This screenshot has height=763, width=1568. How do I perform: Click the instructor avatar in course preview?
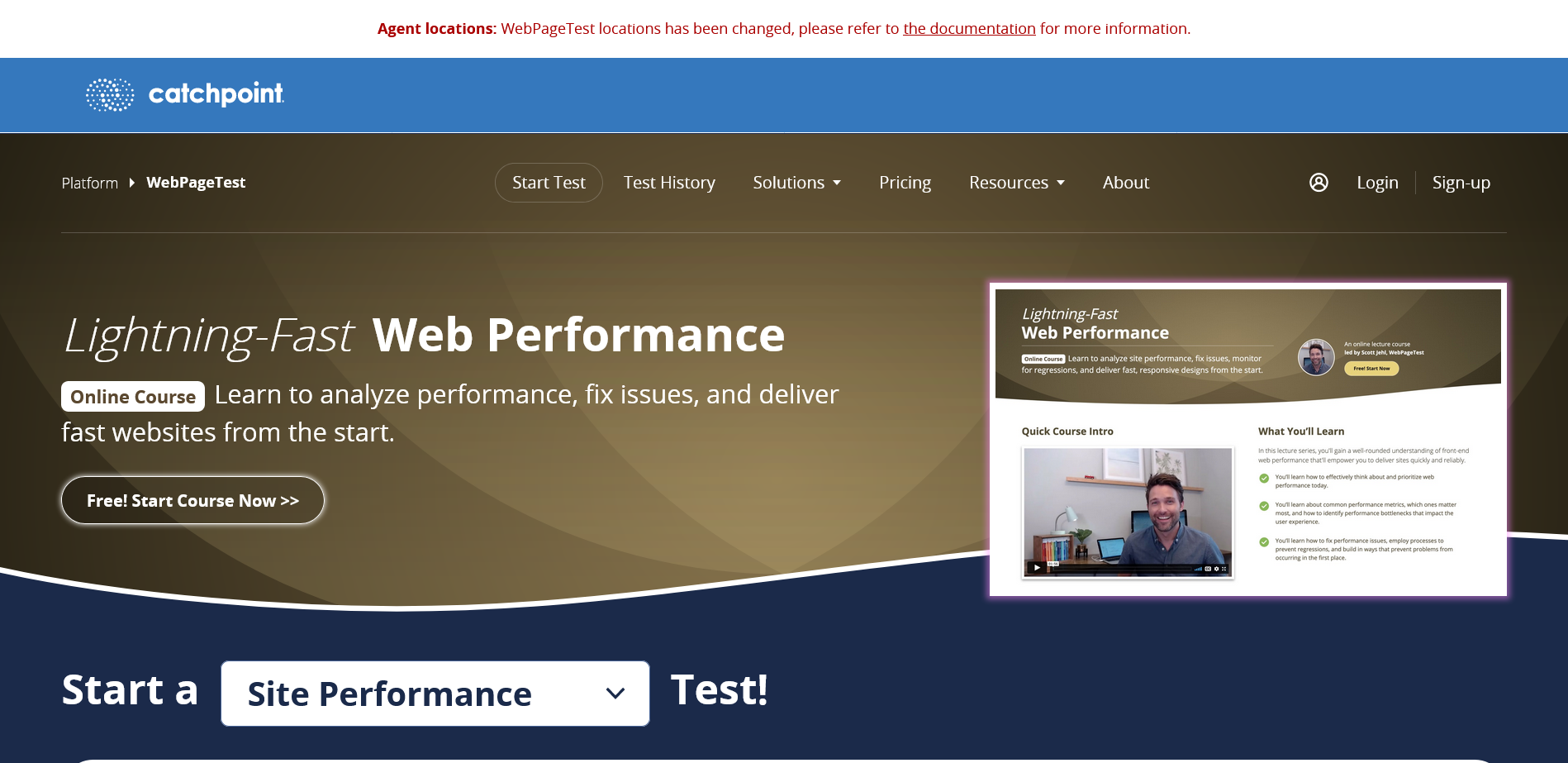point(1316,357)
